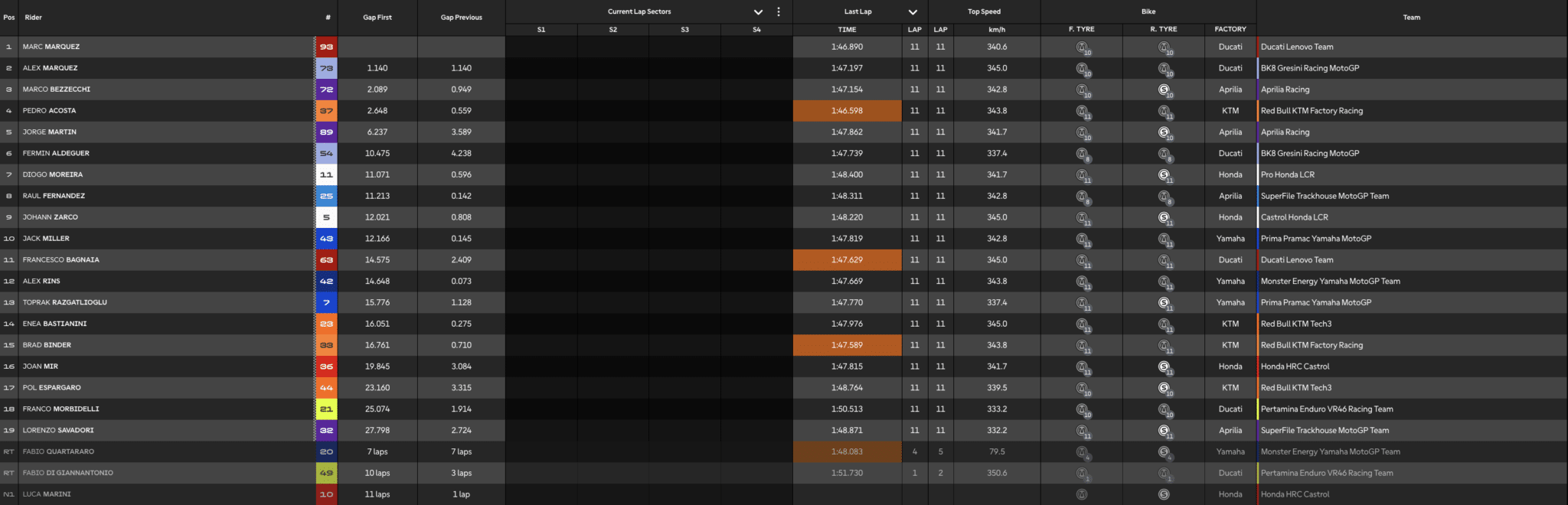1568x505 pixels.
Task: Open the three-dot column options menu
Action: (779, 11)
